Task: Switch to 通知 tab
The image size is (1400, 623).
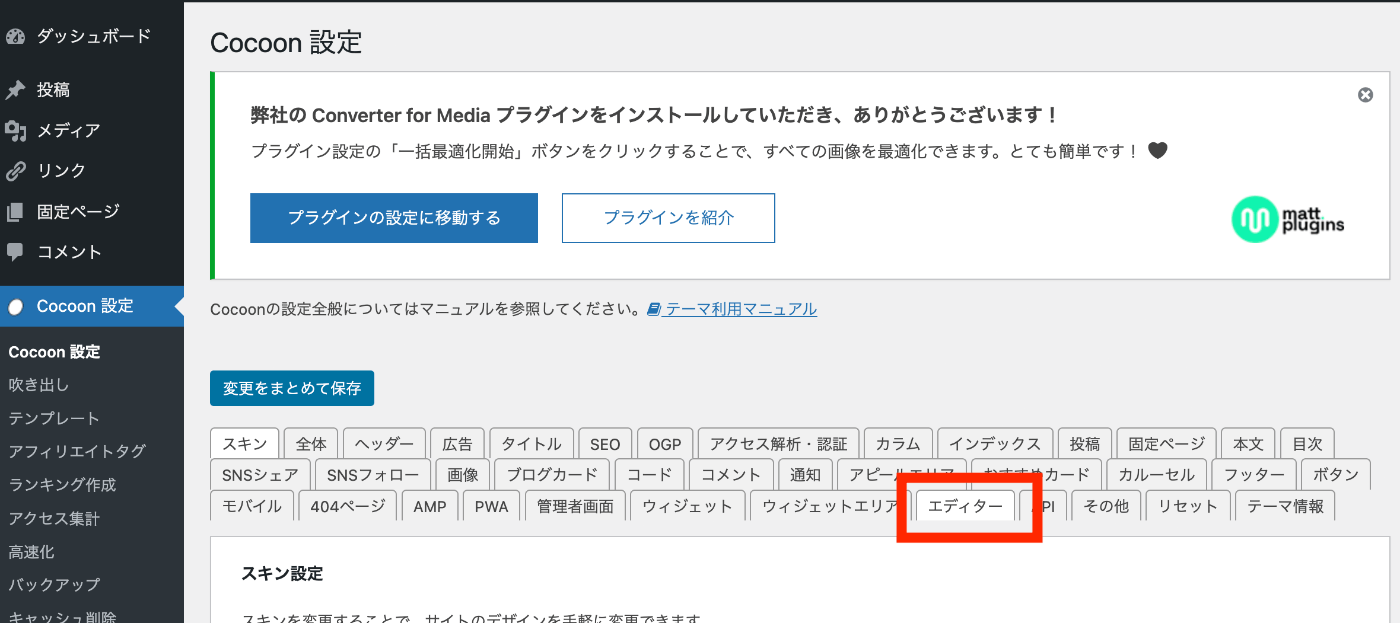Action: tap(805, 475)
